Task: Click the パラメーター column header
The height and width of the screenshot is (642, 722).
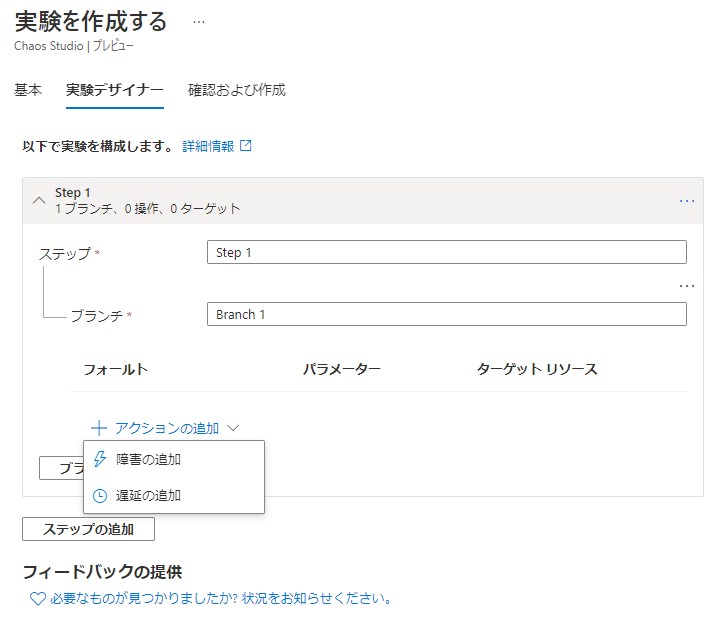Action: [342, 369]
